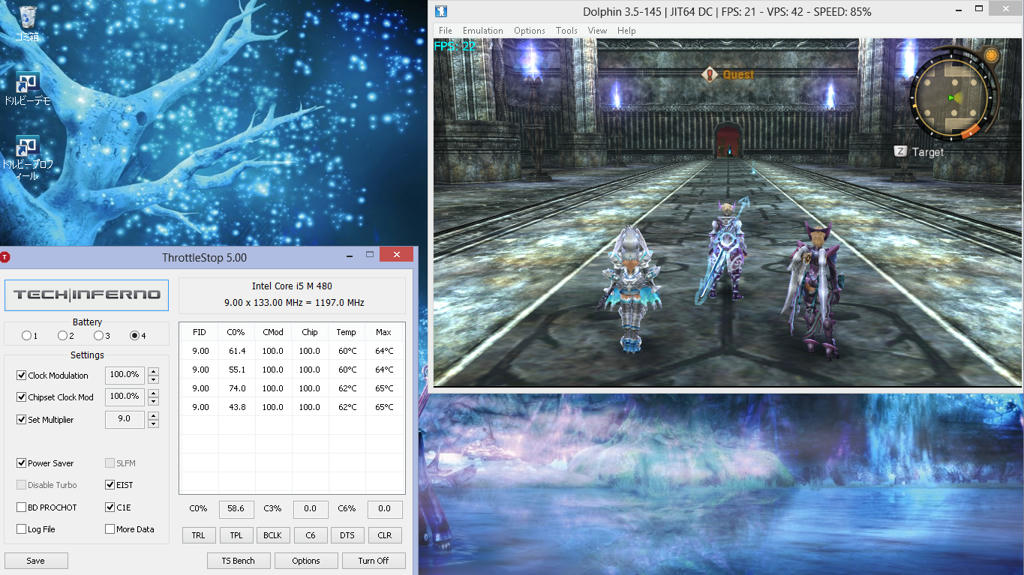Click the Quest marker icon in game

(x=710, y=74)
